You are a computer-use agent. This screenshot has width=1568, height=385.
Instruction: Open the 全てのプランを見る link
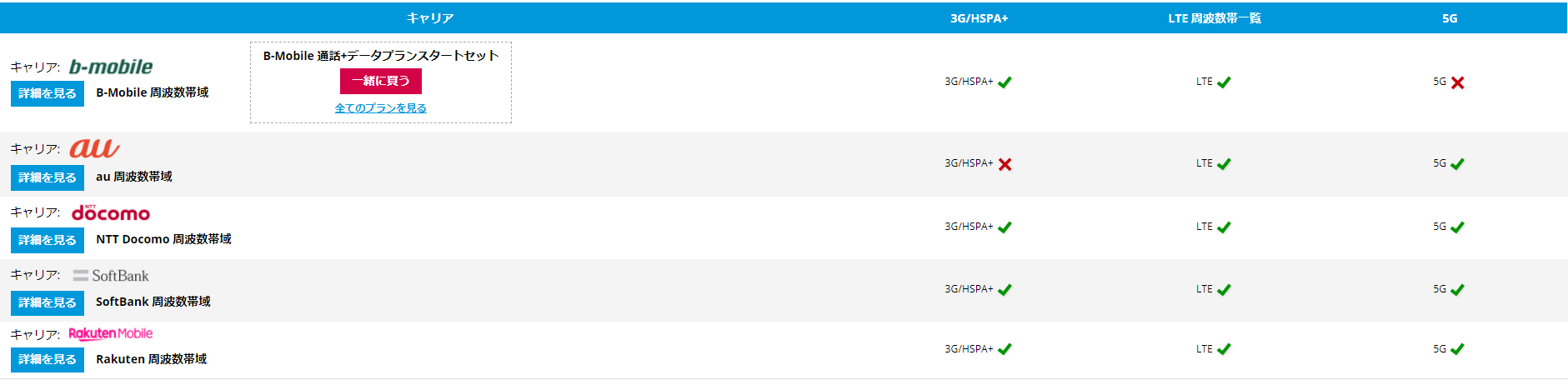point(380,108)
